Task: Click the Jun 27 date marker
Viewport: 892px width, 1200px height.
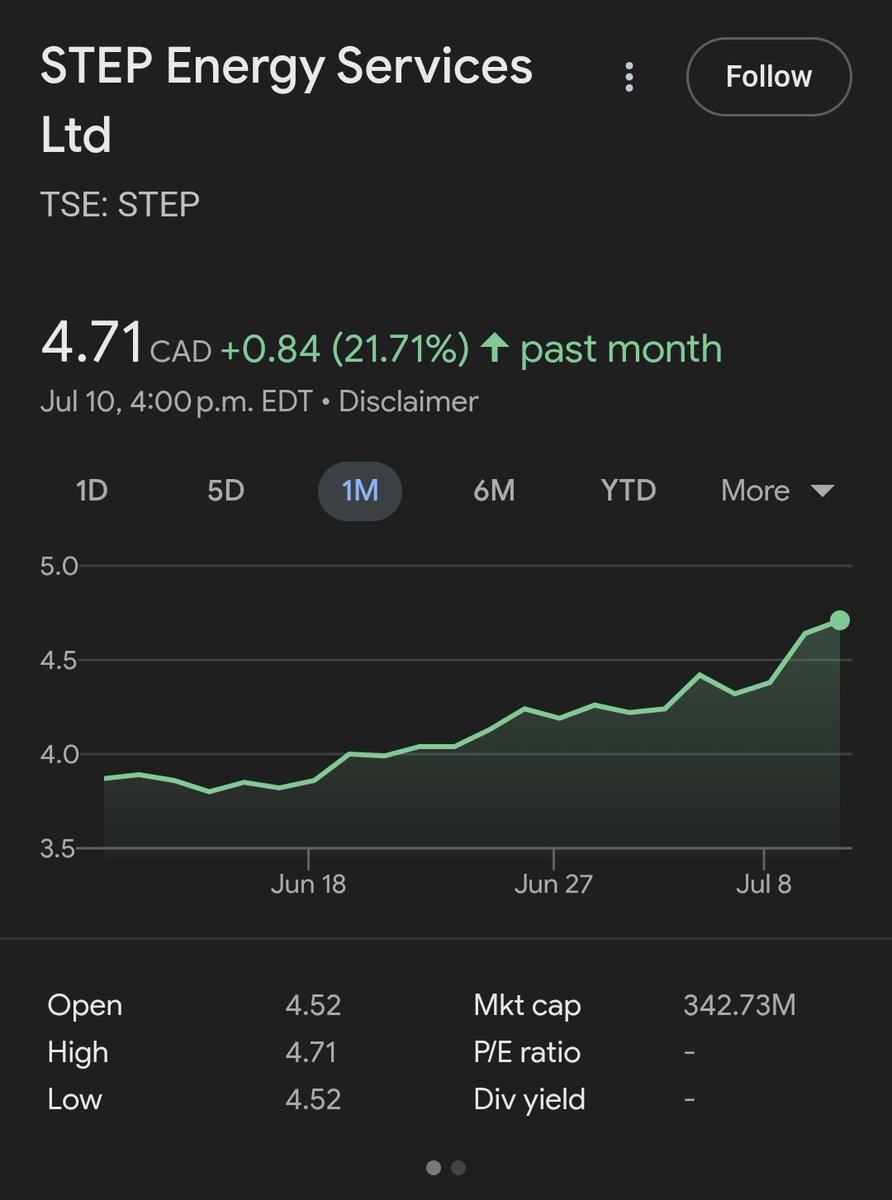Action: click(x=553, y=885)
